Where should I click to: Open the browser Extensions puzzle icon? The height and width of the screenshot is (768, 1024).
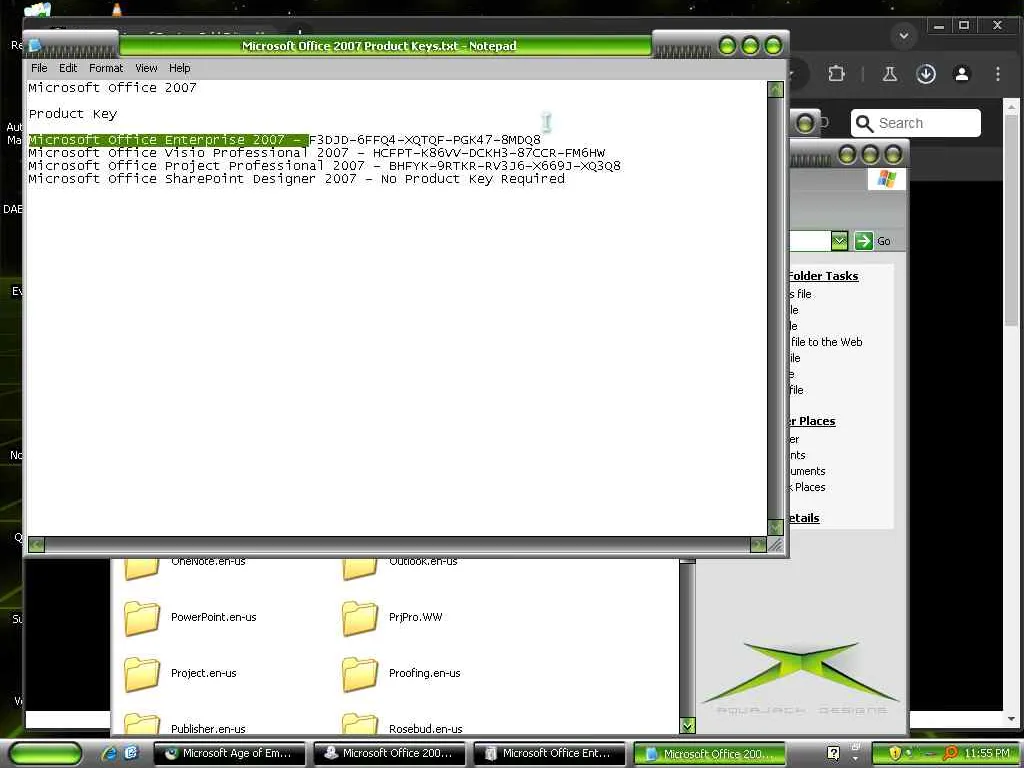pyautogui.click(x=836, y=74)
